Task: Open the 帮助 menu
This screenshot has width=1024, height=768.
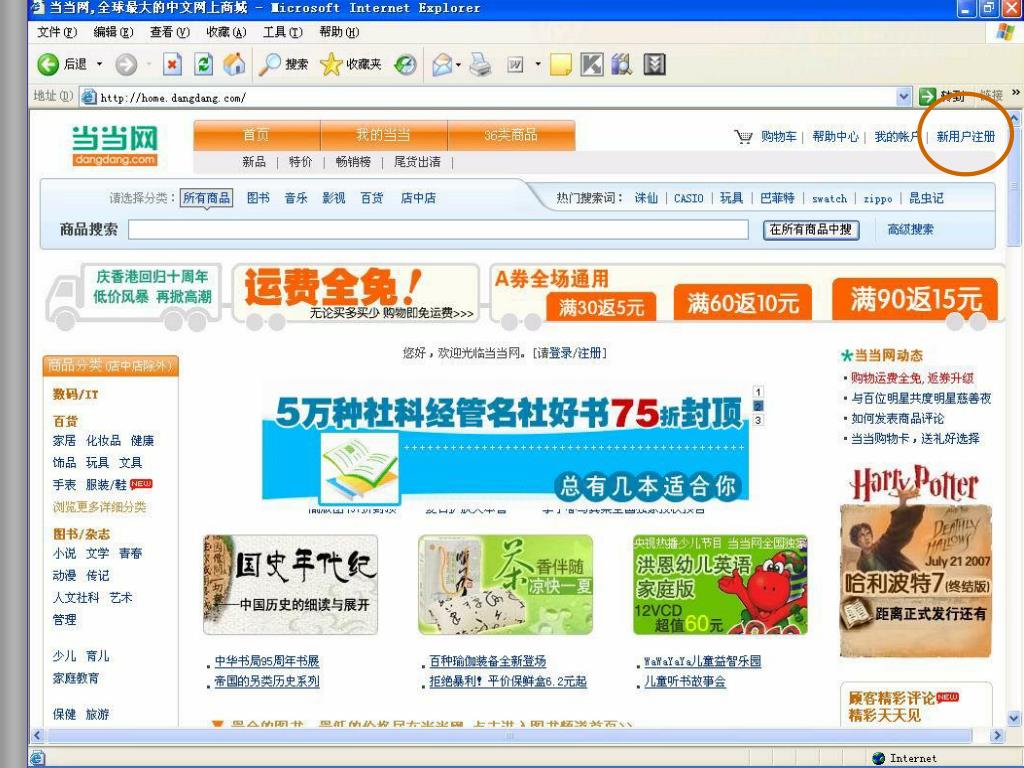Action: click(x=339, y=32)
